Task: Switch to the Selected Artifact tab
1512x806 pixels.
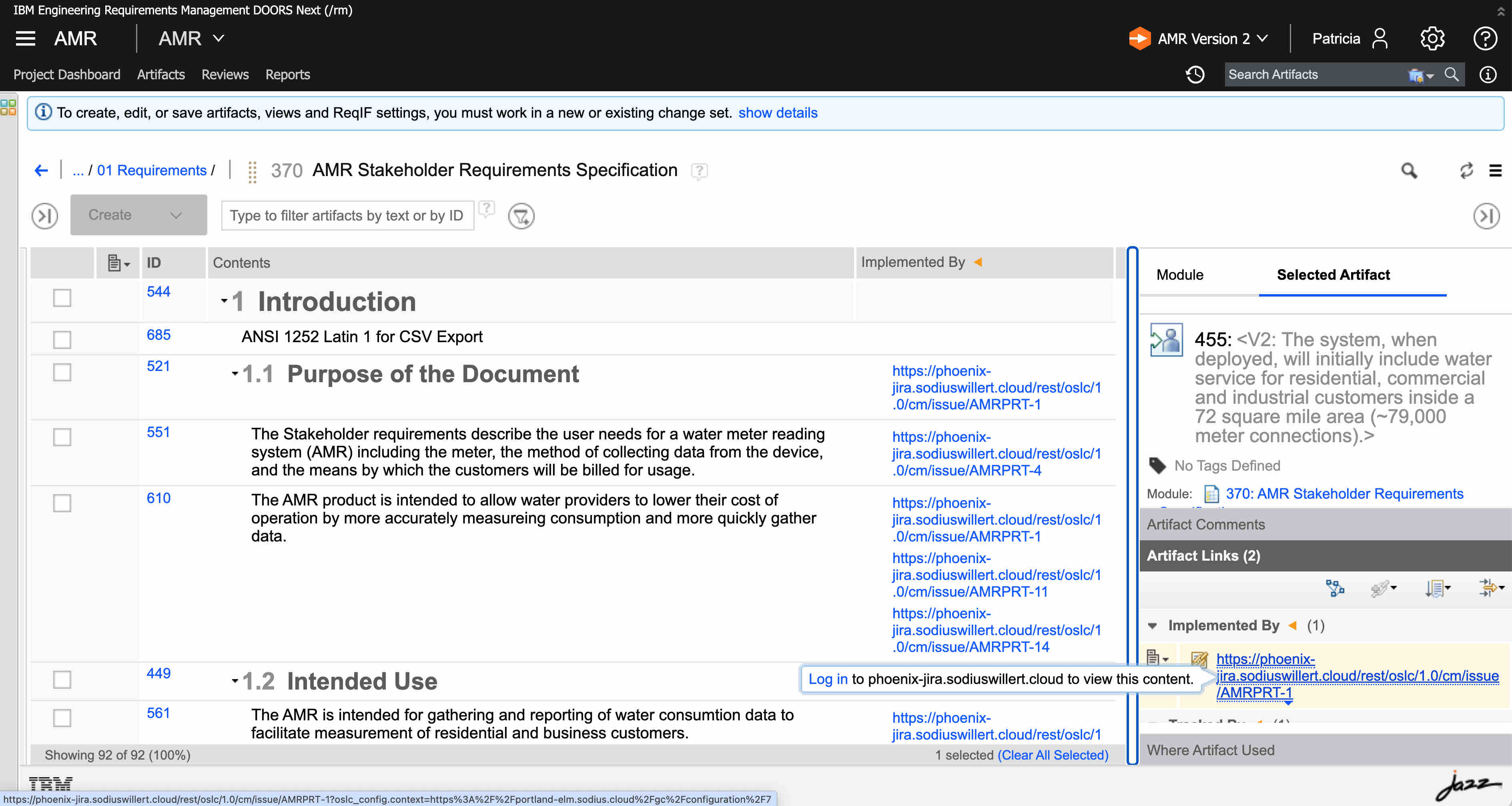Action: tap(1333, 275)
